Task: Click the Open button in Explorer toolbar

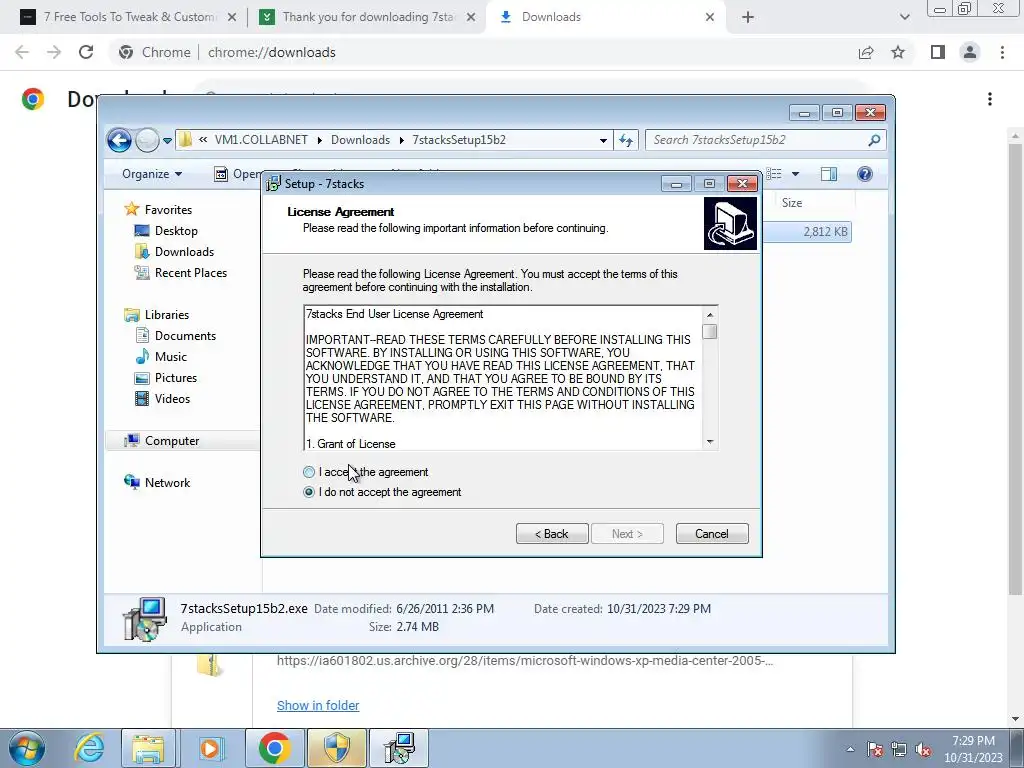Action: pos(238,174)
